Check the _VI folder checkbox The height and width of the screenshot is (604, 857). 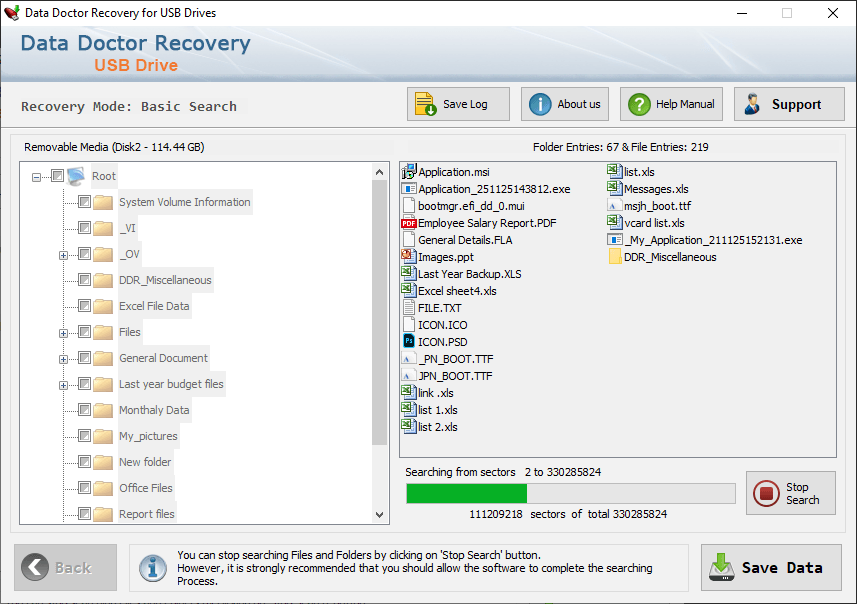coord(84,227)
